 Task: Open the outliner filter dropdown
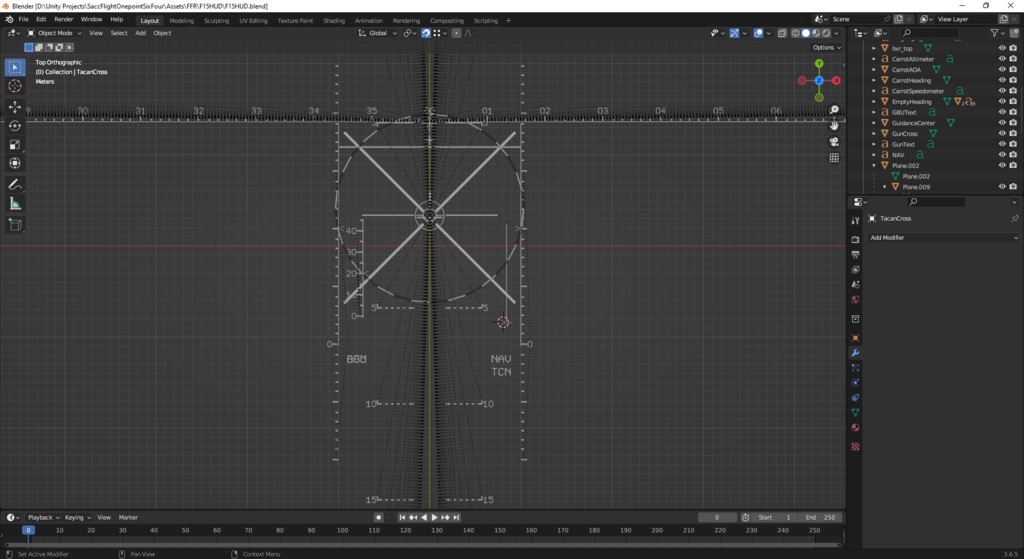tap(998, 33)
